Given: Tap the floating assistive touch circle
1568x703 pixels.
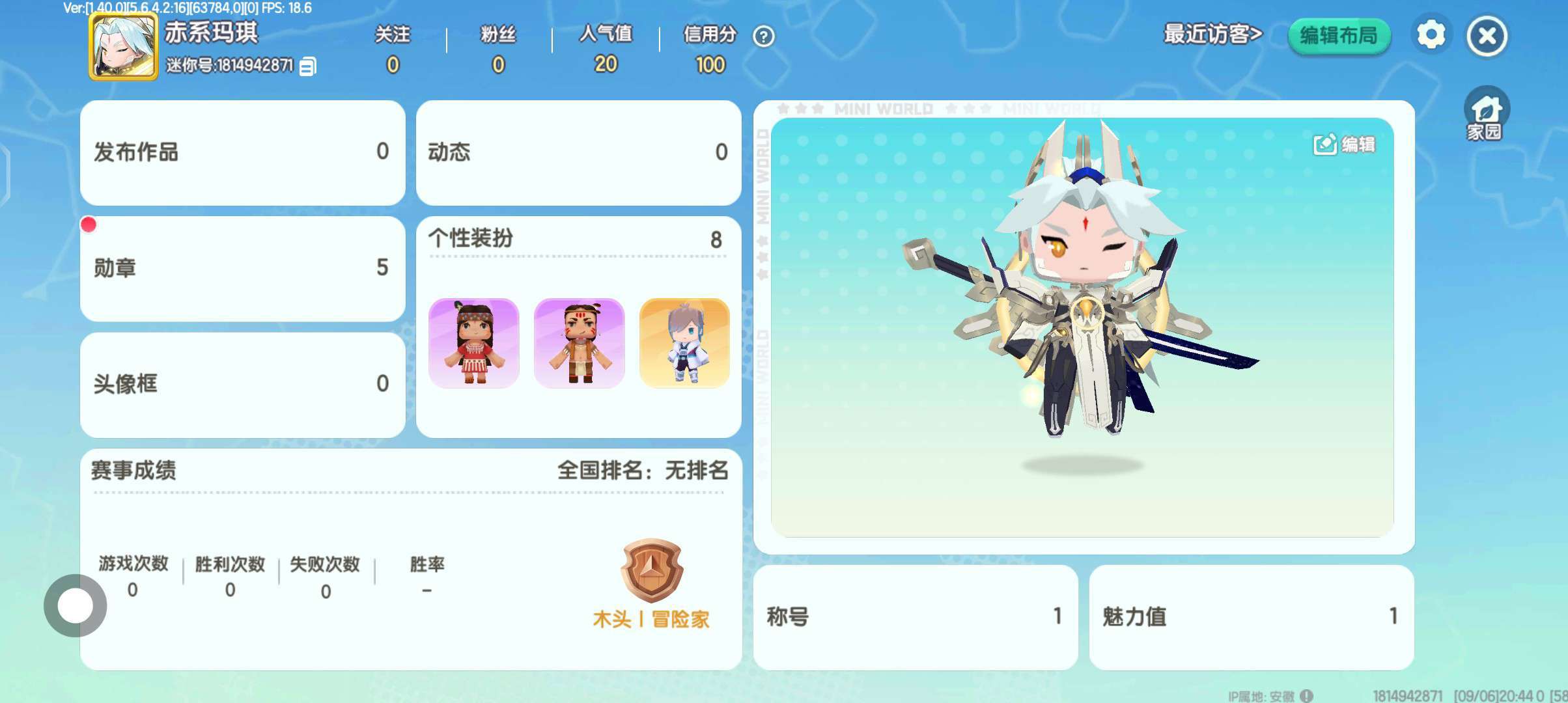Looking at the screenshot, I should tap(76, 605).
